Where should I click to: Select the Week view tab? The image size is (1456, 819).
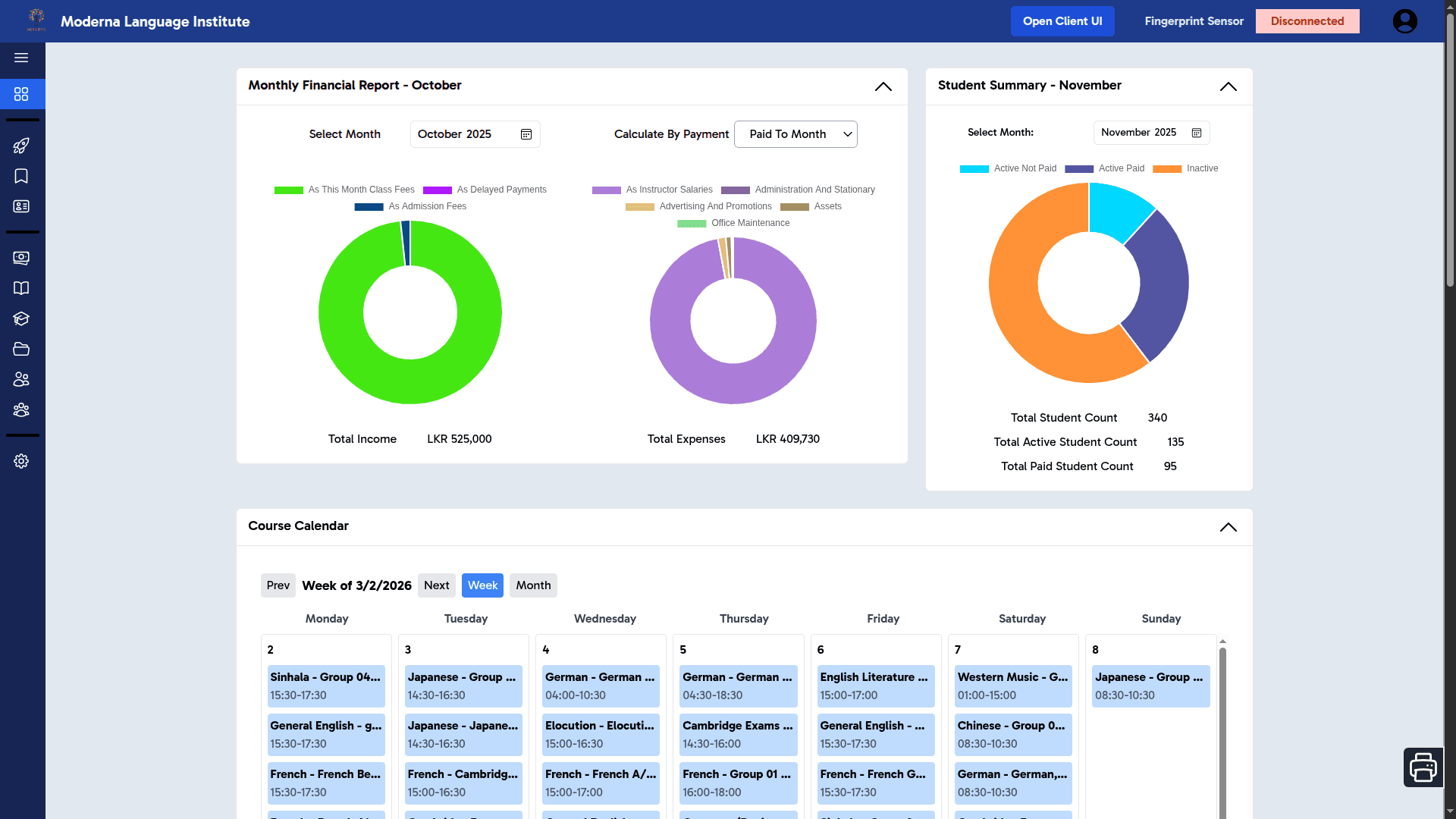[482, 585]
